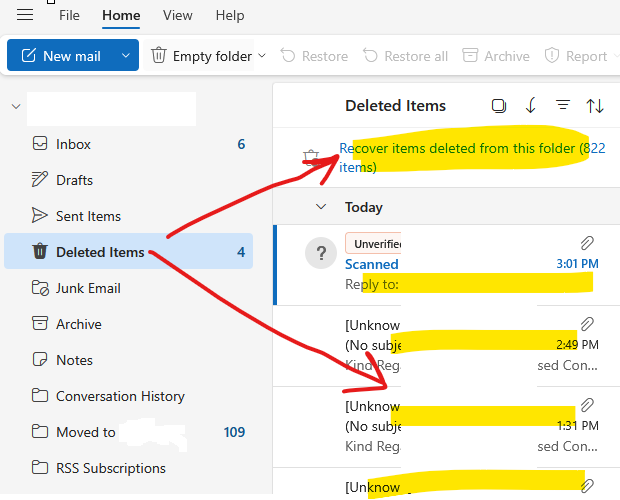Open the Archive folder in sidebar

pyautogui.click(x=129, y=324)
